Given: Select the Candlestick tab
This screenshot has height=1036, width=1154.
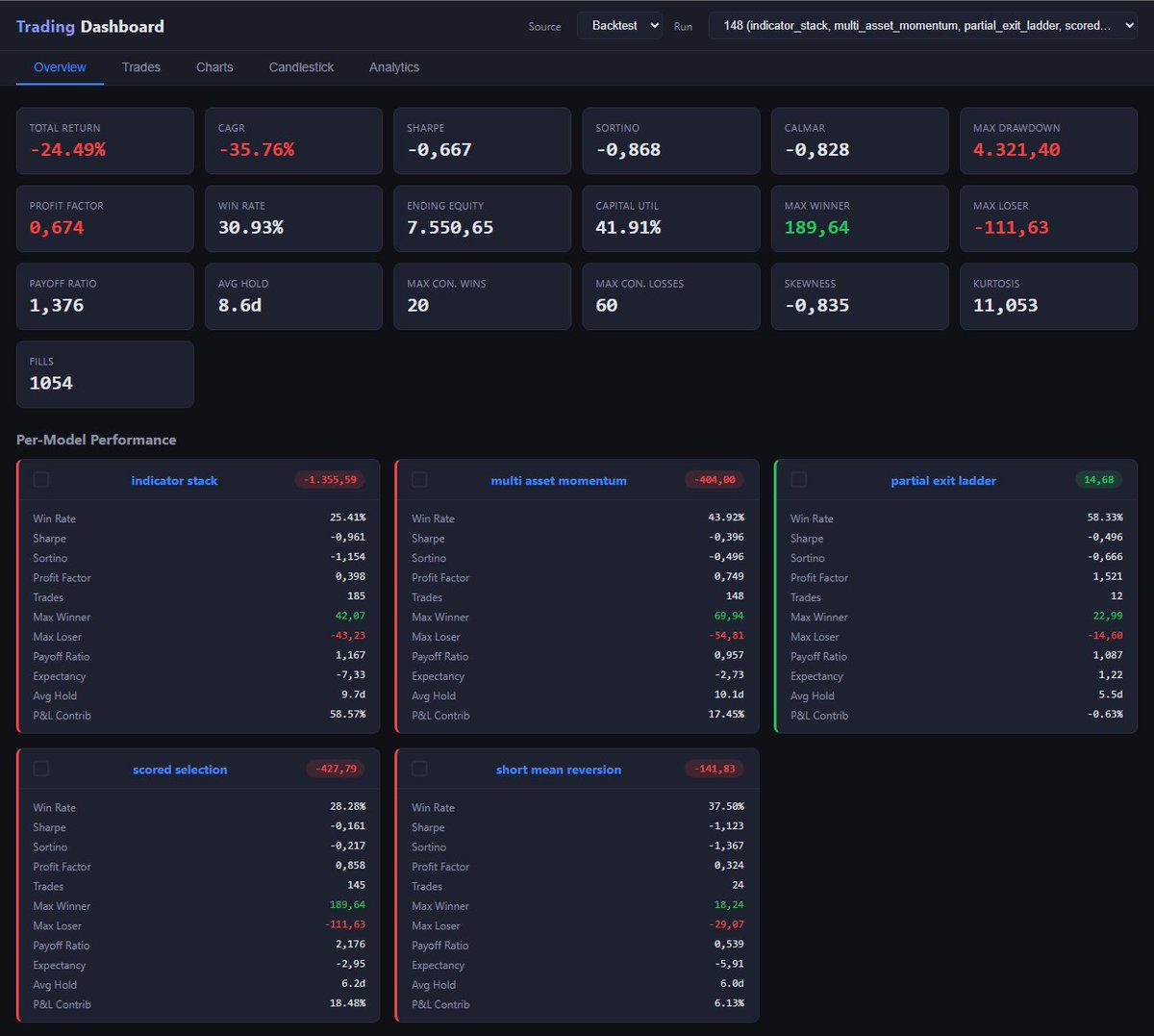Looking at the screenshot, I should [301, 66].
